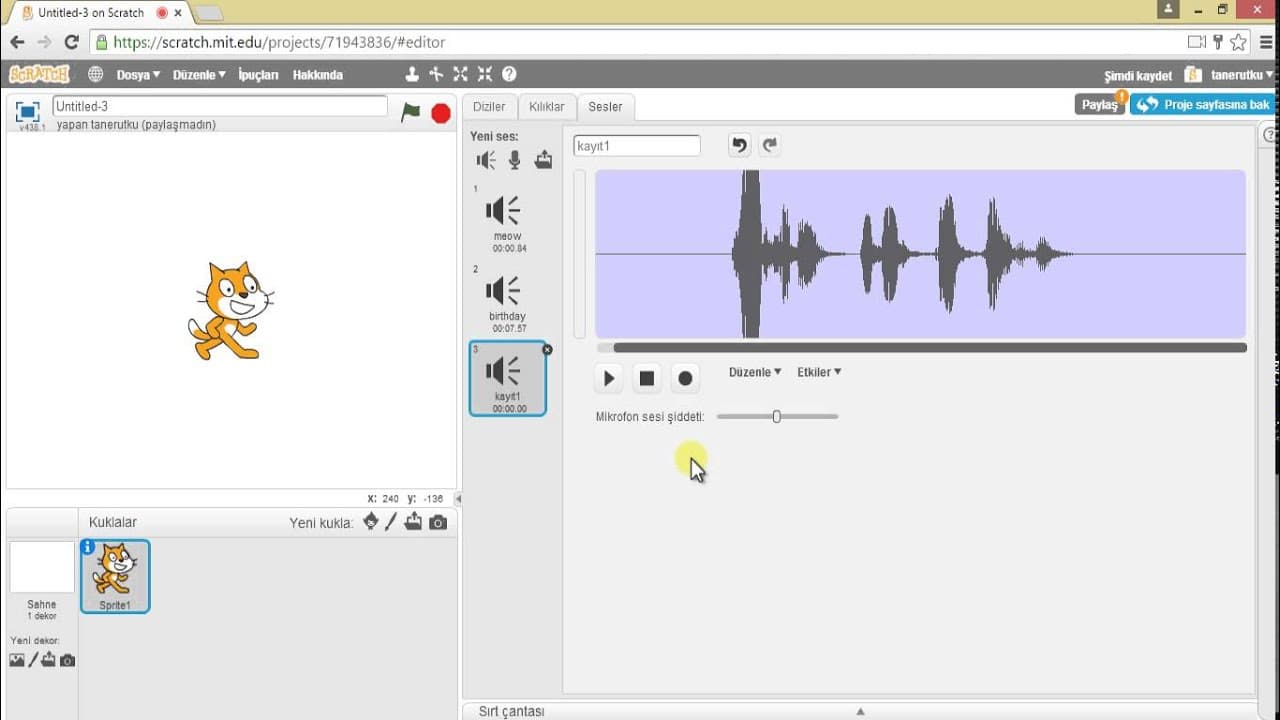Play the recorded sound
This screenshot has height=720, width=1280.
pos(609,378)
